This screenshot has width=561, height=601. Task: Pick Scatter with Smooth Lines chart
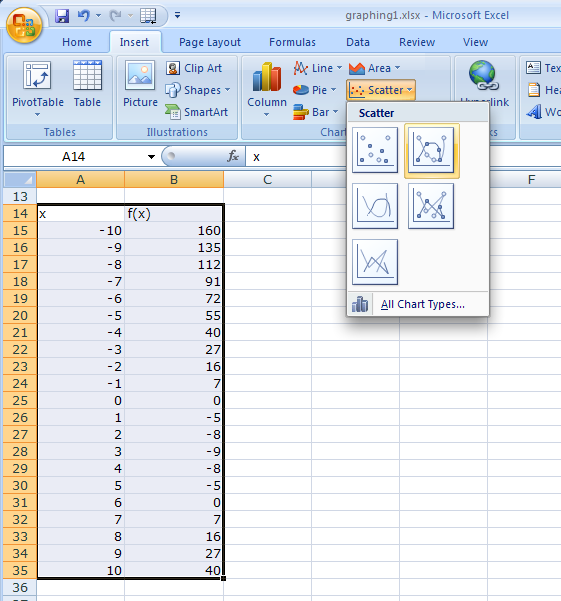click(x=375, y=206)
